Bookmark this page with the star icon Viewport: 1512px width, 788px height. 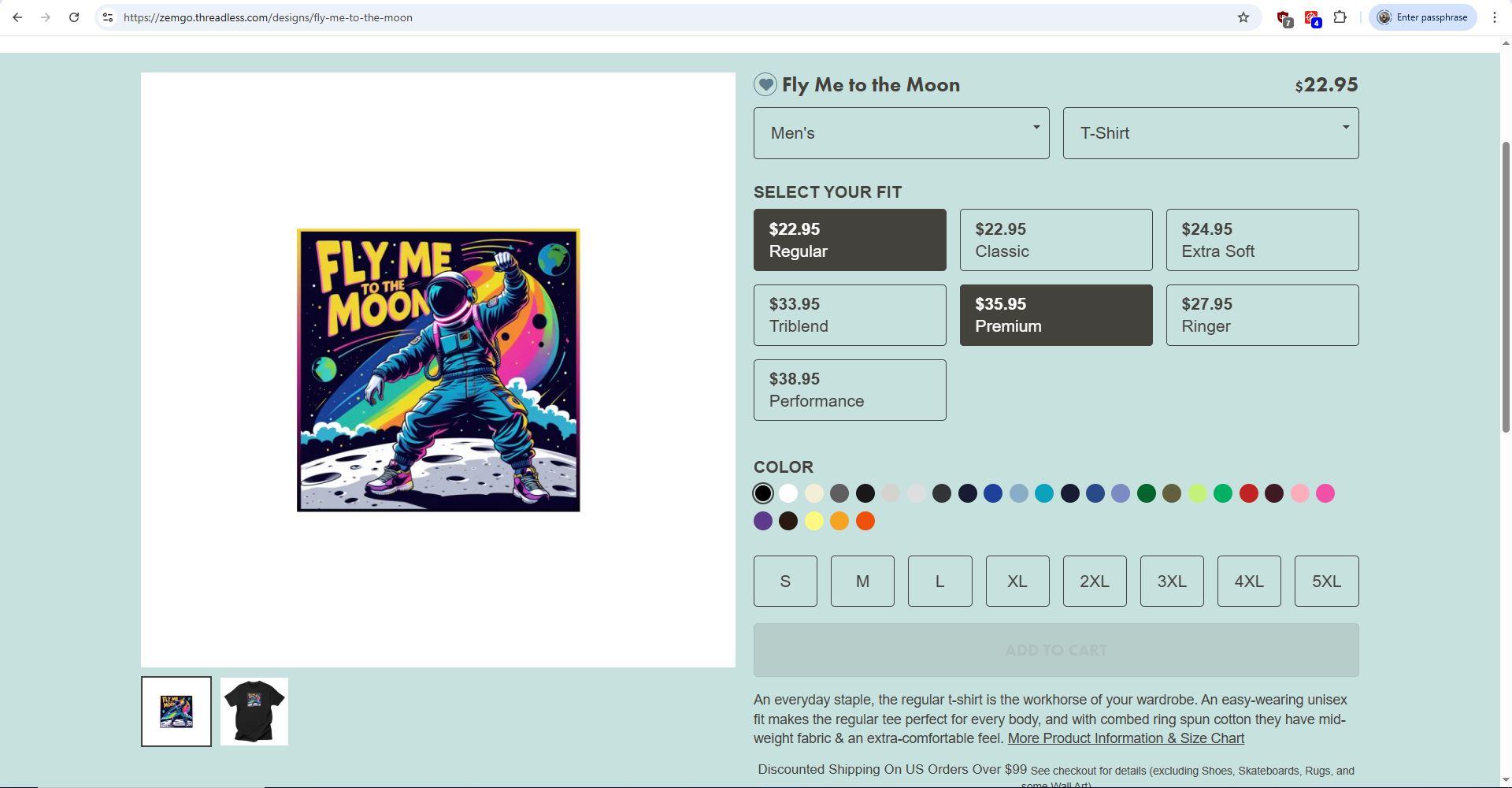click(x=1243, y=17)
